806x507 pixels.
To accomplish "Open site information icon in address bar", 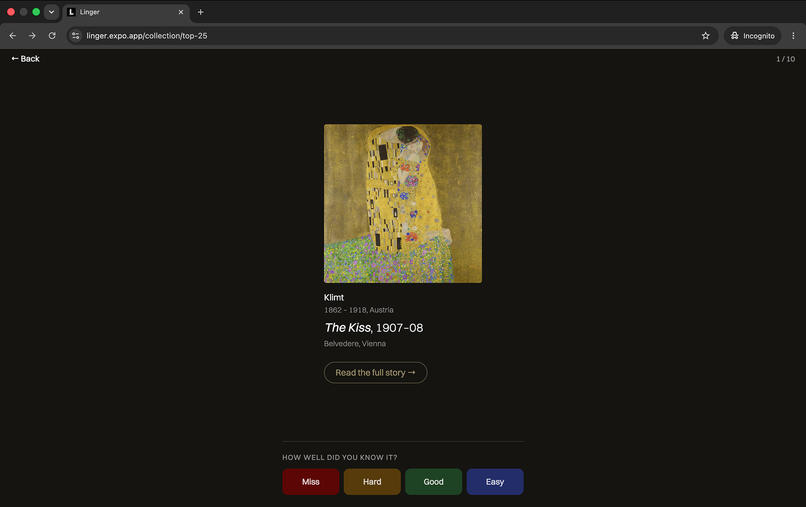I will (x=76, y=35).
